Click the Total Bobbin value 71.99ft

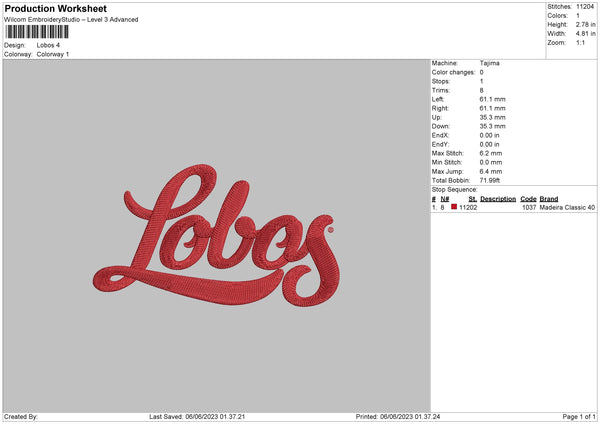pos(490,180)
